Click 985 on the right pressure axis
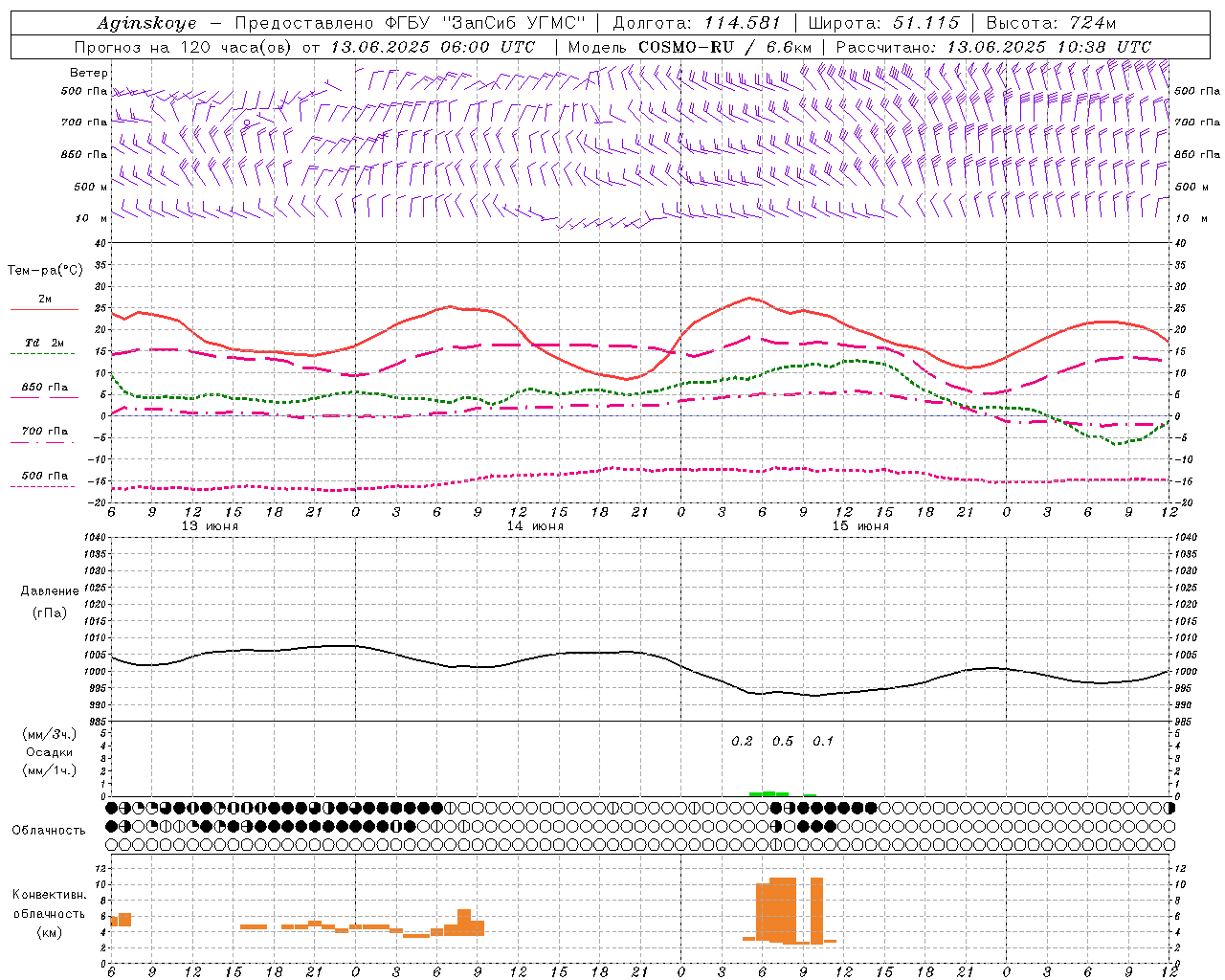The height and width of the screenshot is (980, 1225). 1183,722
